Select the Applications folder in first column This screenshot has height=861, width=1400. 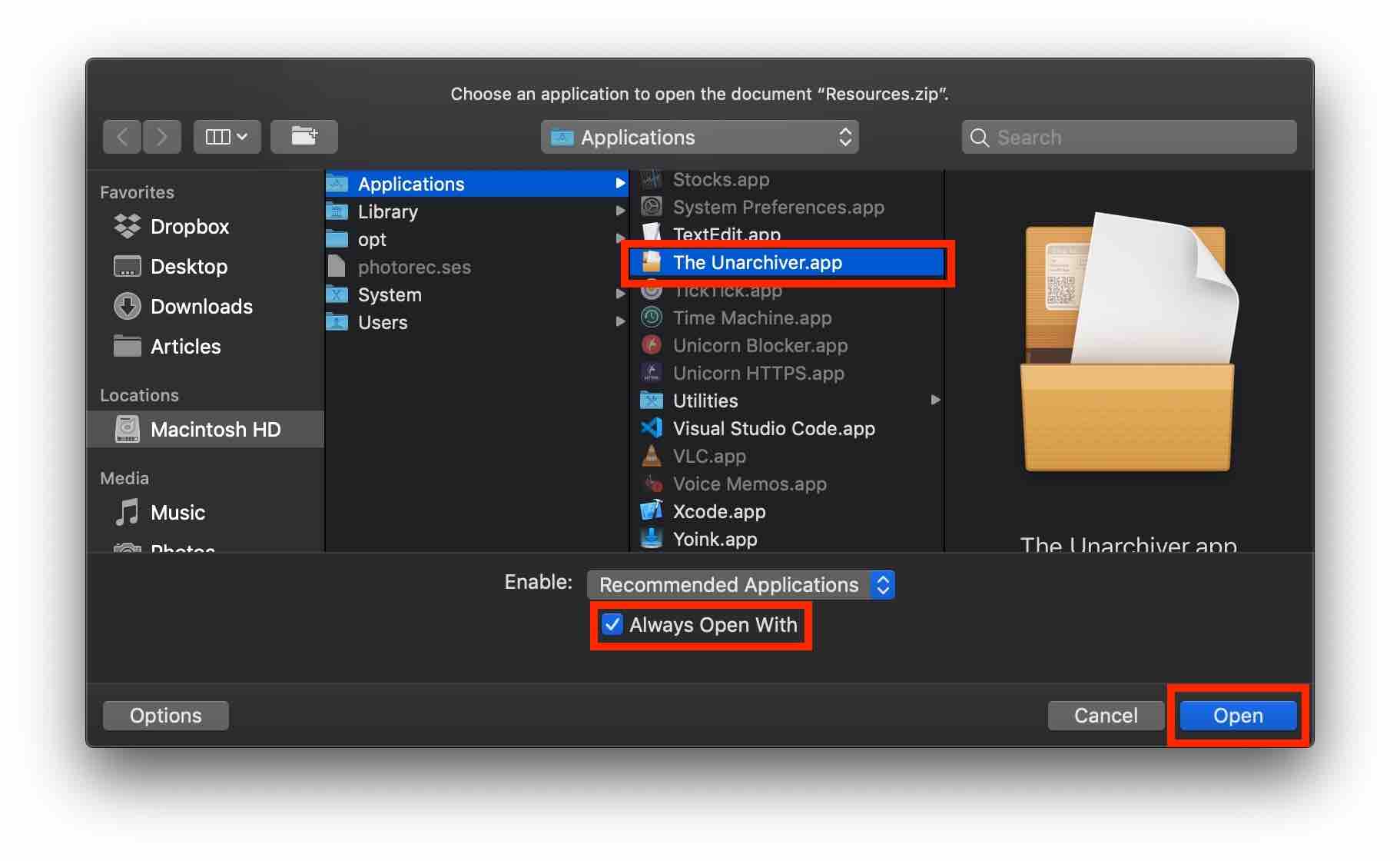pyautogui.click(x=477, y=184)
